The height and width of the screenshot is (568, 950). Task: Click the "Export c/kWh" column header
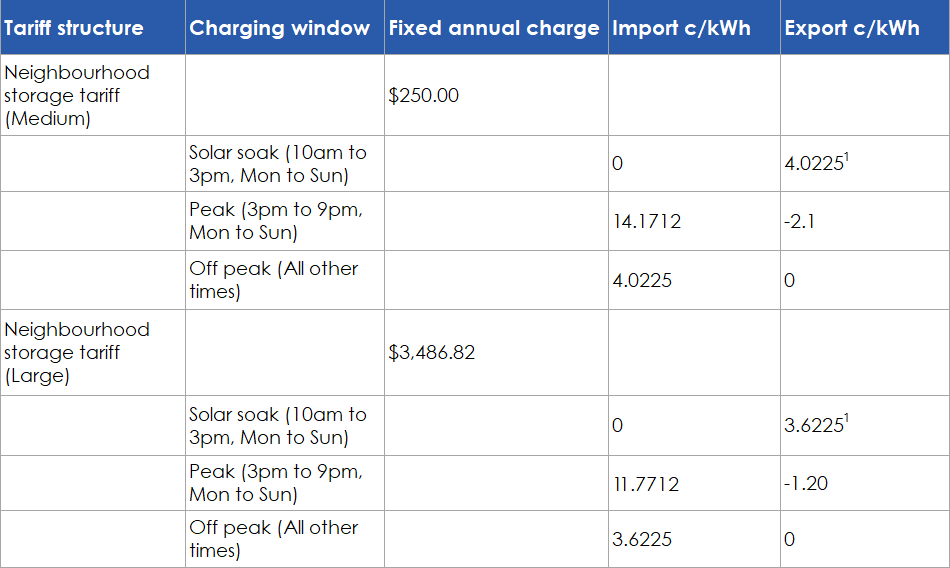tap(852, 28)
